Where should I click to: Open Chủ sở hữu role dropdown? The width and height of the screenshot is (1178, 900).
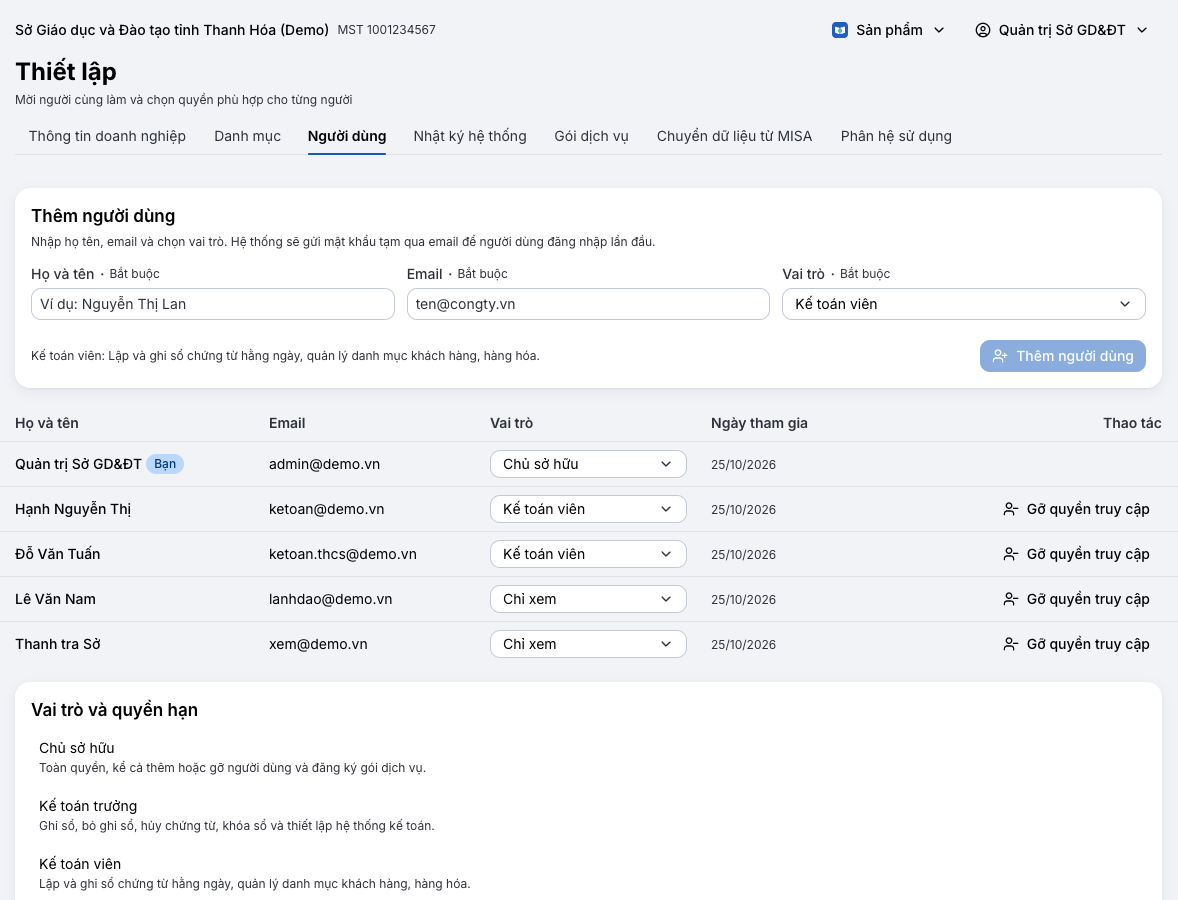point(588,464)
